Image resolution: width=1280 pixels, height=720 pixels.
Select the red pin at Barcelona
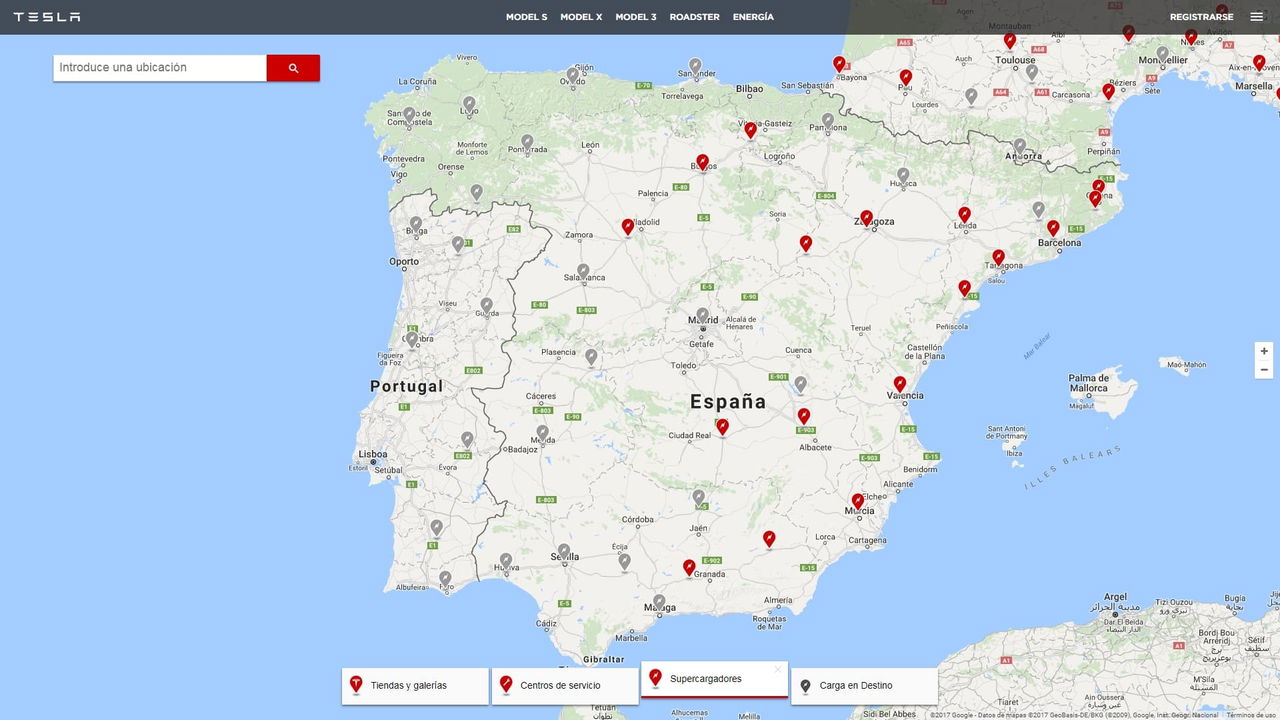point(1053,228)
